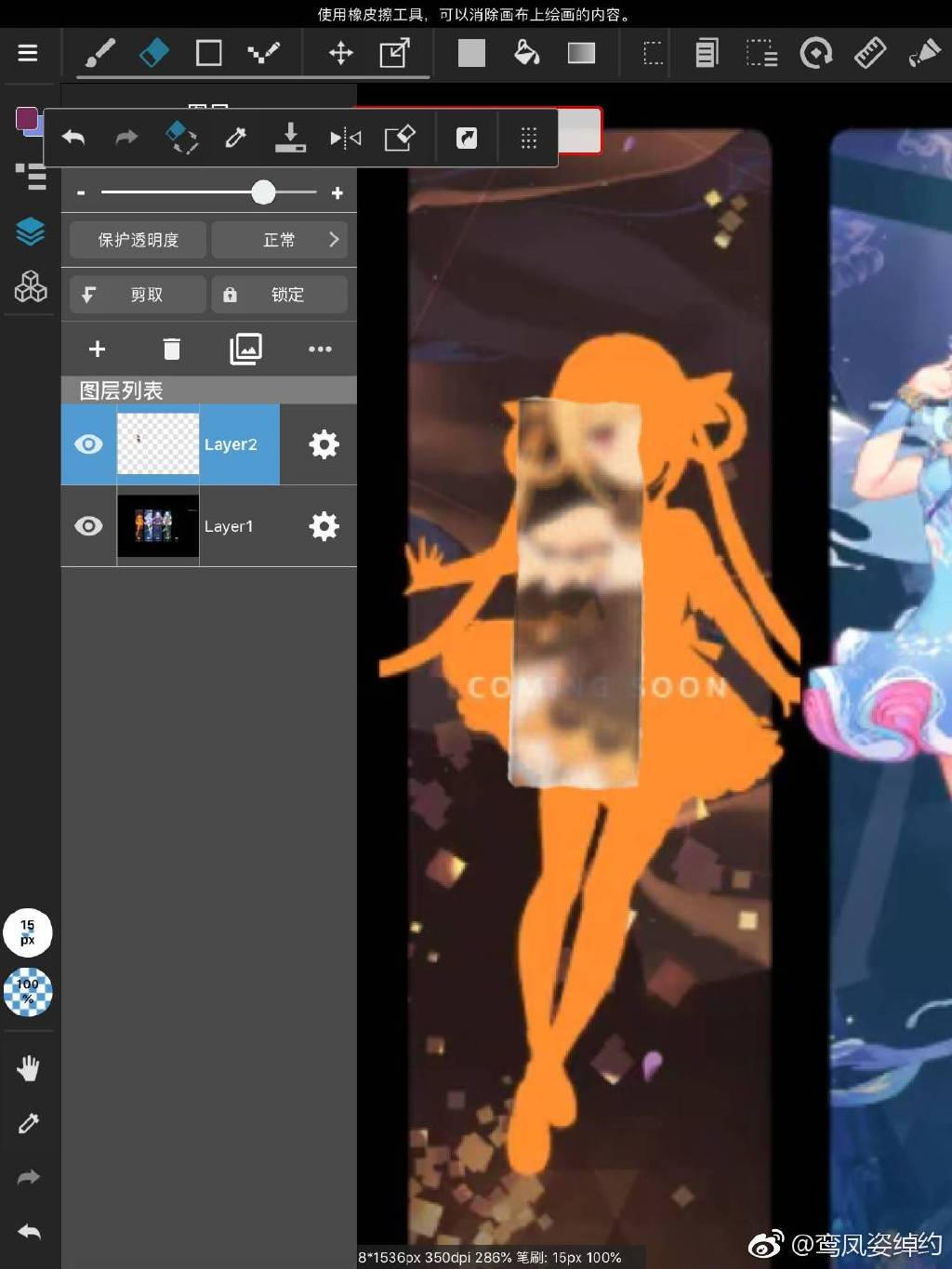Select the hand pan tool
Screen dimensions: 952x1269
[29, 1069]
